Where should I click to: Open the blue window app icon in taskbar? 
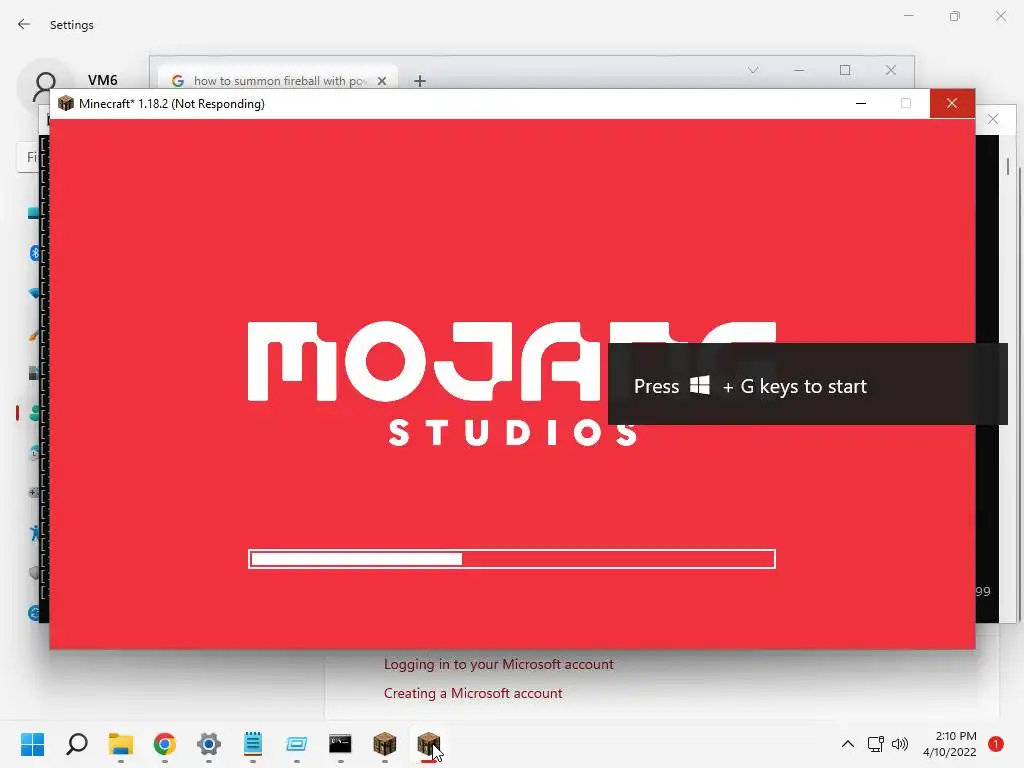296,744
